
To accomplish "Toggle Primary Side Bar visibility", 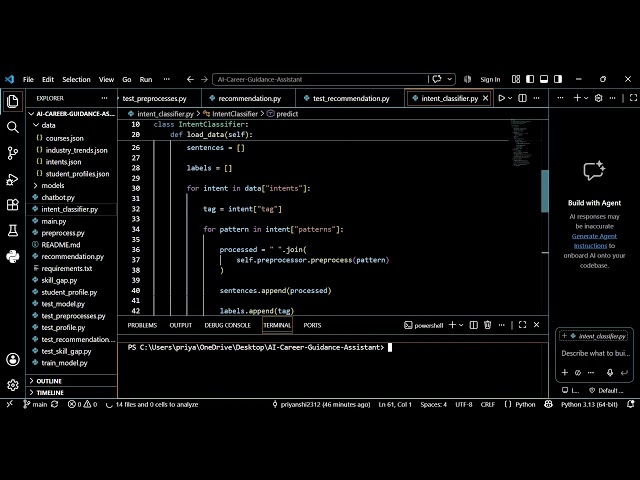I will pyautogui.click(x=530, y=79).
